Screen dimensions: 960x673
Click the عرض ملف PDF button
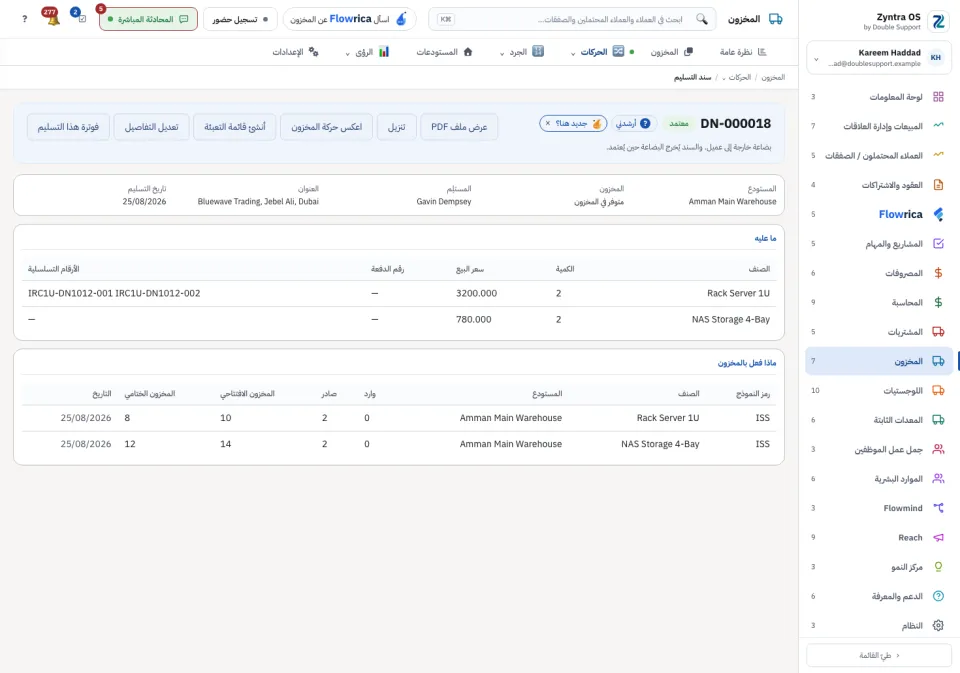point(459,127)
